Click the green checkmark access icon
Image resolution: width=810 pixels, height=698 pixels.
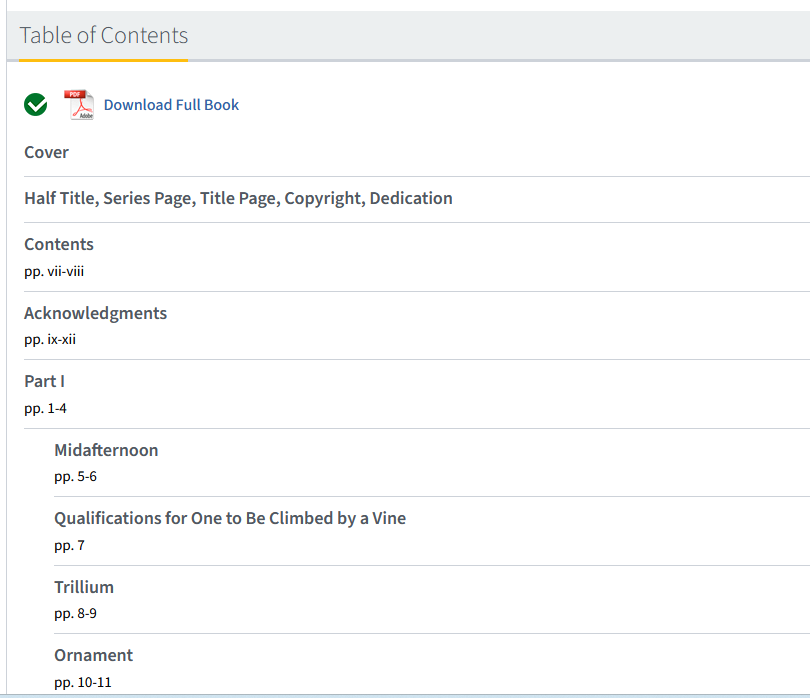(x=36, y=104)
